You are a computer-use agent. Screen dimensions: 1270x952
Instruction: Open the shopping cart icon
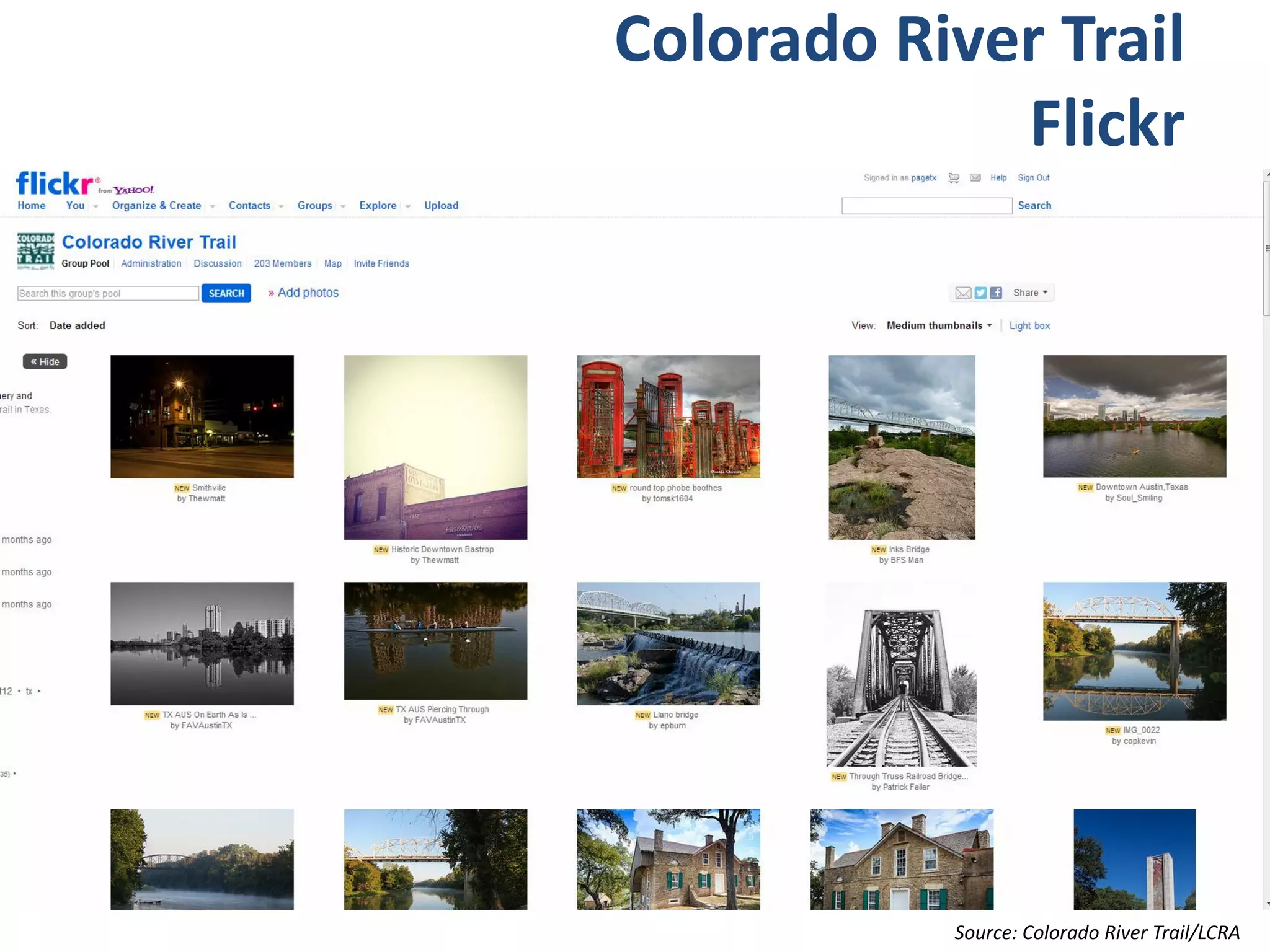[954, 178]
